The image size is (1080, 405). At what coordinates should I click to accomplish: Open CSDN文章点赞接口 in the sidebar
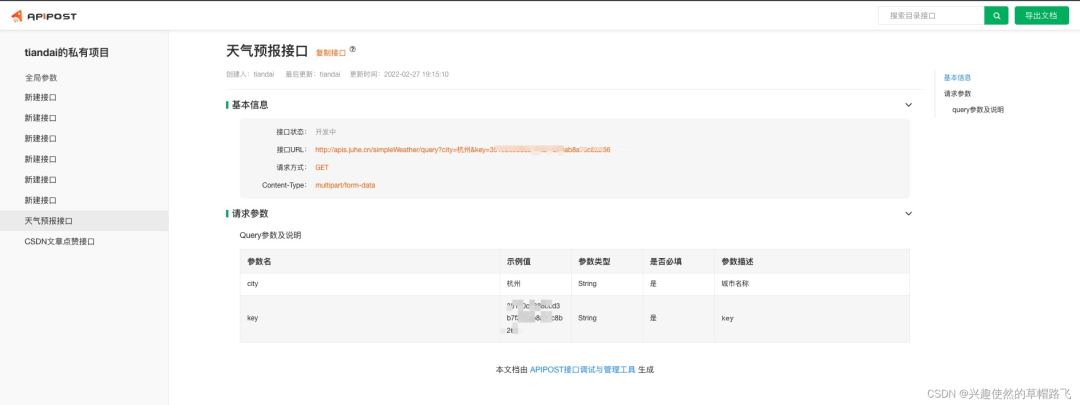coord(59,241)
